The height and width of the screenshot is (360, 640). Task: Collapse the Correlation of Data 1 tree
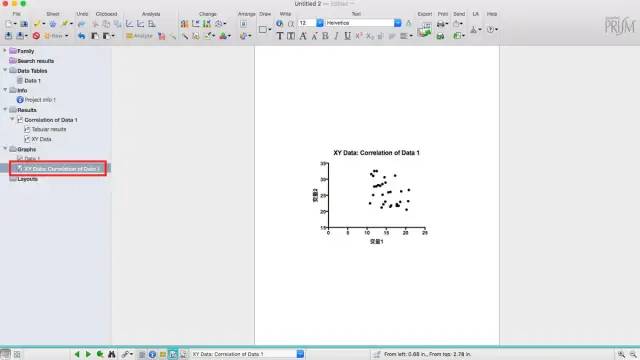(x=12, y=119)
